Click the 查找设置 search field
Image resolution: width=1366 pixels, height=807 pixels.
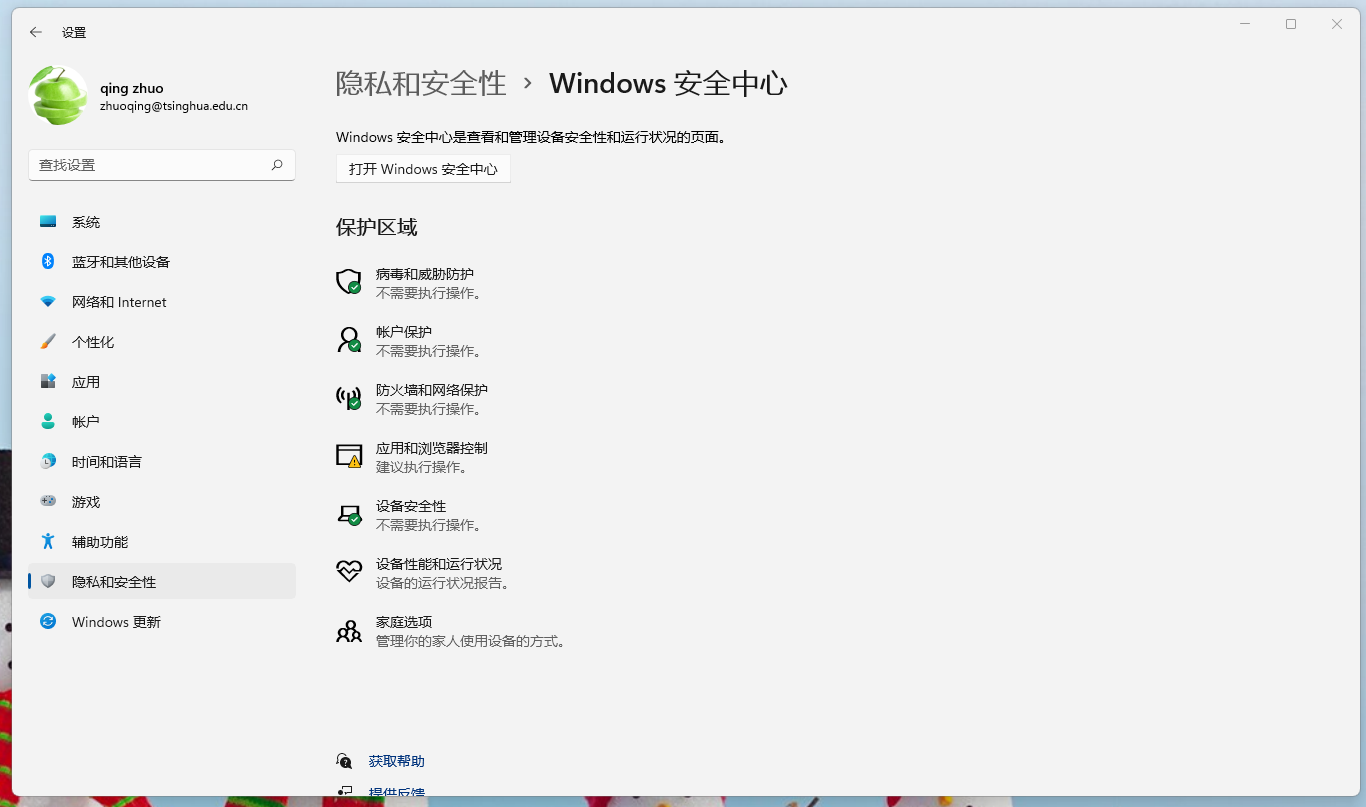162,165
